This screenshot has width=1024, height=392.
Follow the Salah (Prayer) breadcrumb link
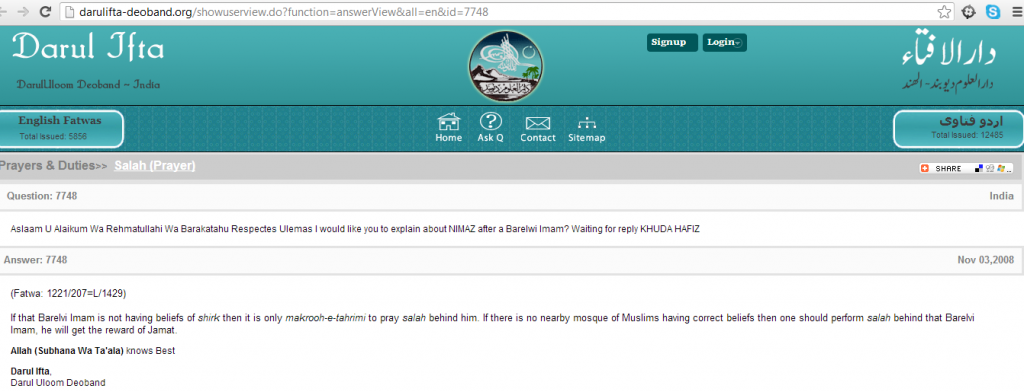pyautogui.click(x=155, y=166)
